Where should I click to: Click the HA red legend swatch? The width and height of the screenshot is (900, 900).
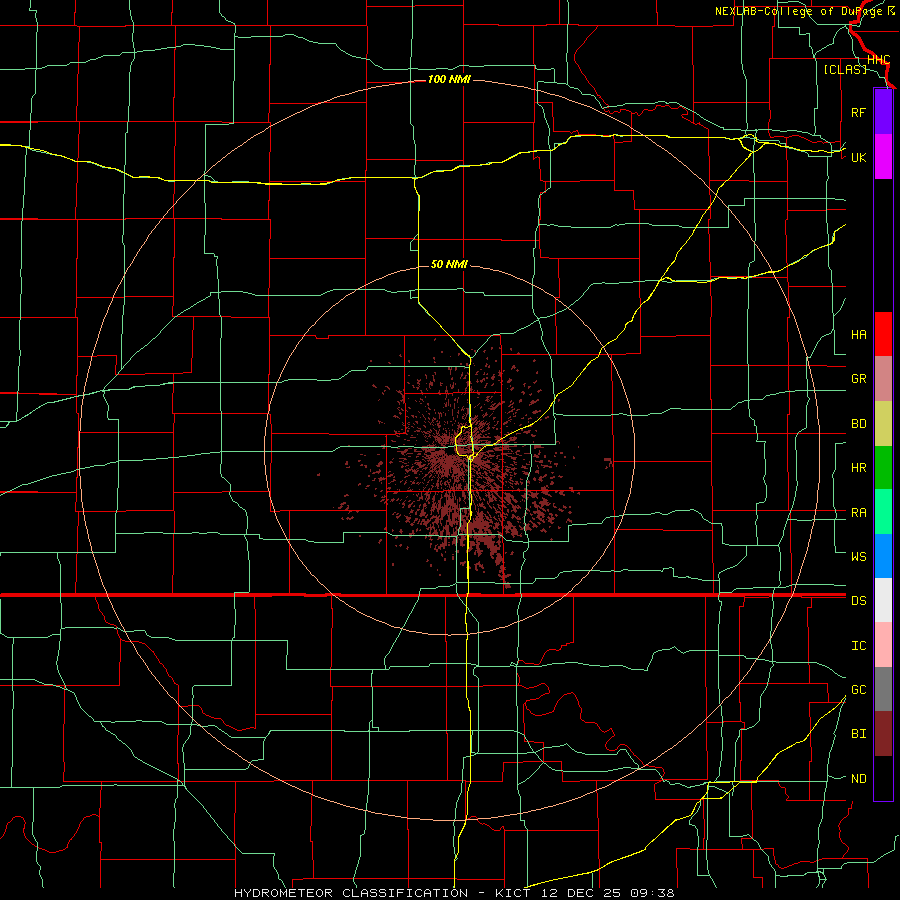pyautogui.click(x=883, y=334)
